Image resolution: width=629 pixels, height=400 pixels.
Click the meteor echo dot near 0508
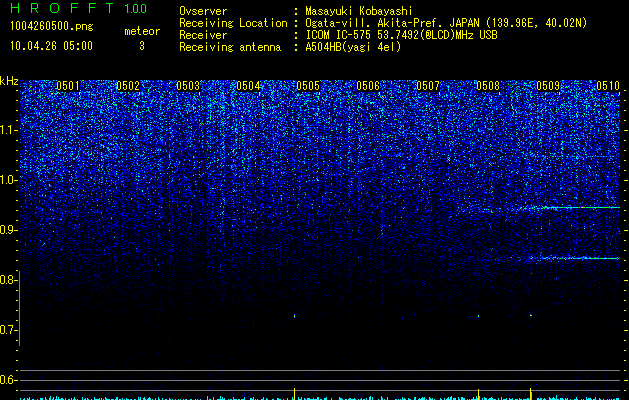pyautogui.click(x=479, y=316)
